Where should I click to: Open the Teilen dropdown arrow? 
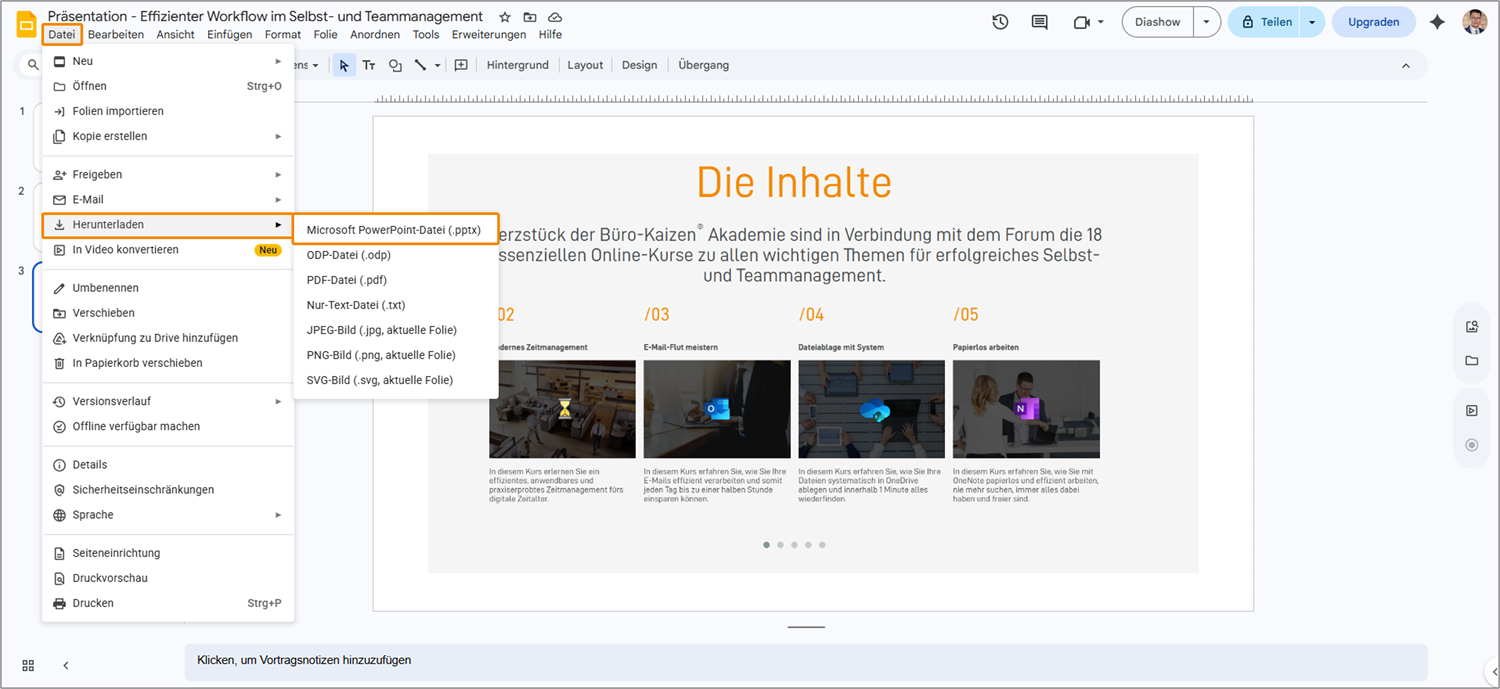tap(1312, 22)
